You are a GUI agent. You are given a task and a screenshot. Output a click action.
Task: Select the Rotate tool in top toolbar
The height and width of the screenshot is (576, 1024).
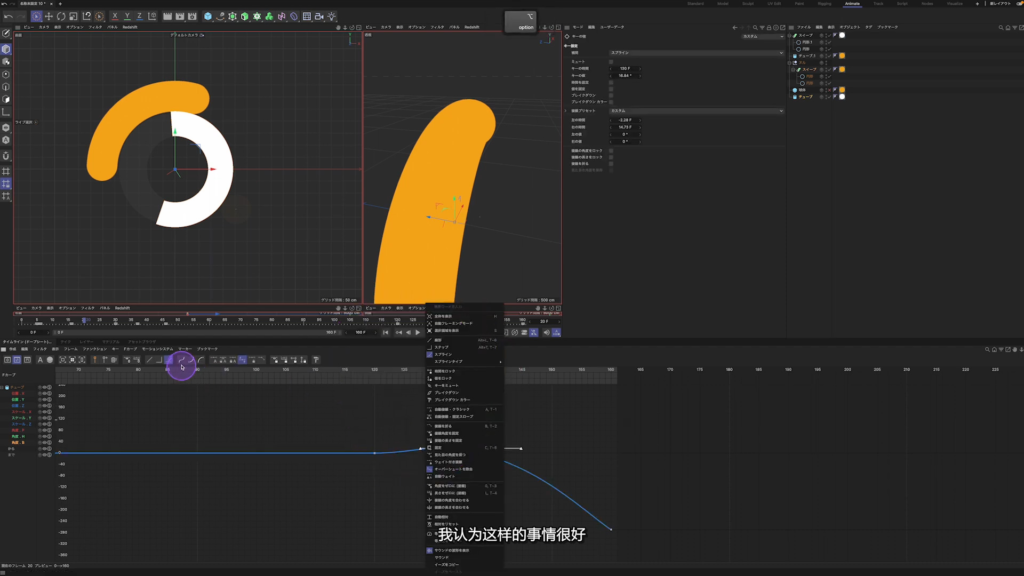pos(61,16)
